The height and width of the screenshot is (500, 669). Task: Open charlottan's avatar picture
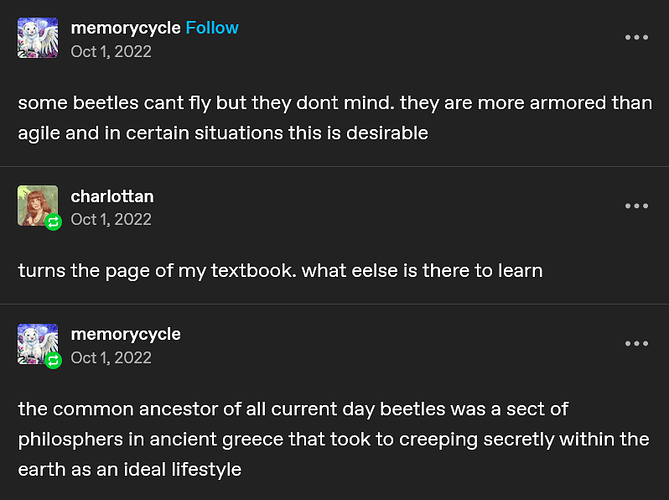(38, 206)
